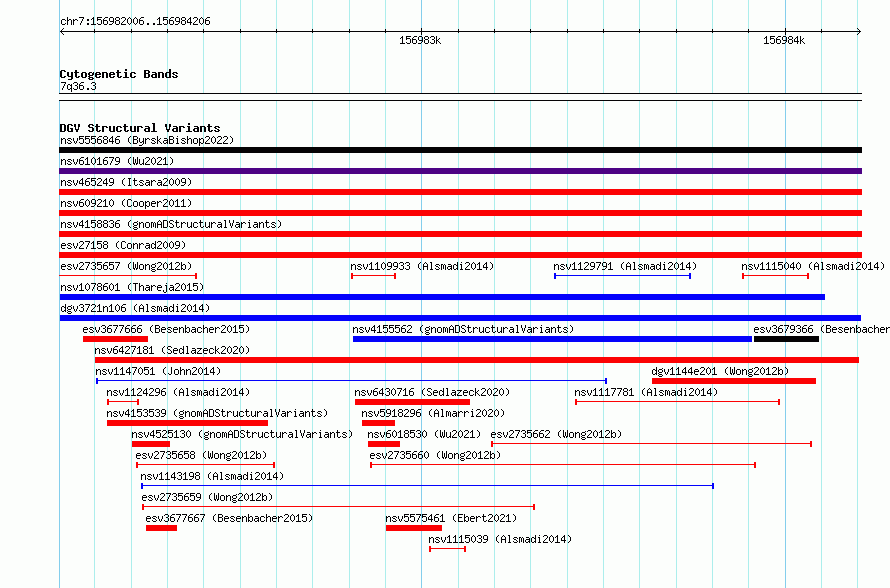
Task: Select esv3677666 (Besenbacher2015) label
Action: coord(166,329)
